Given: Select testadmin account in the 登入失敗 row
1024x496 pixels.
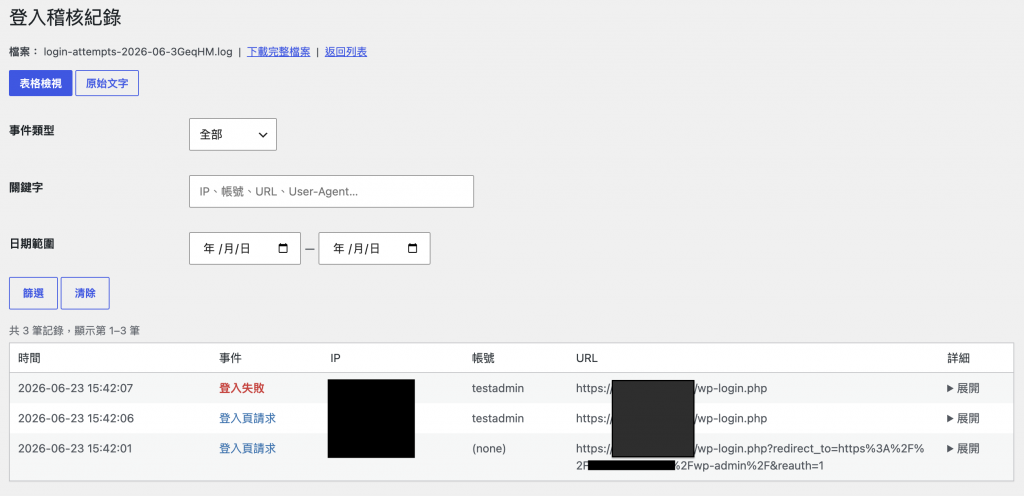Looking at the screenshot, I should [498, 388].
